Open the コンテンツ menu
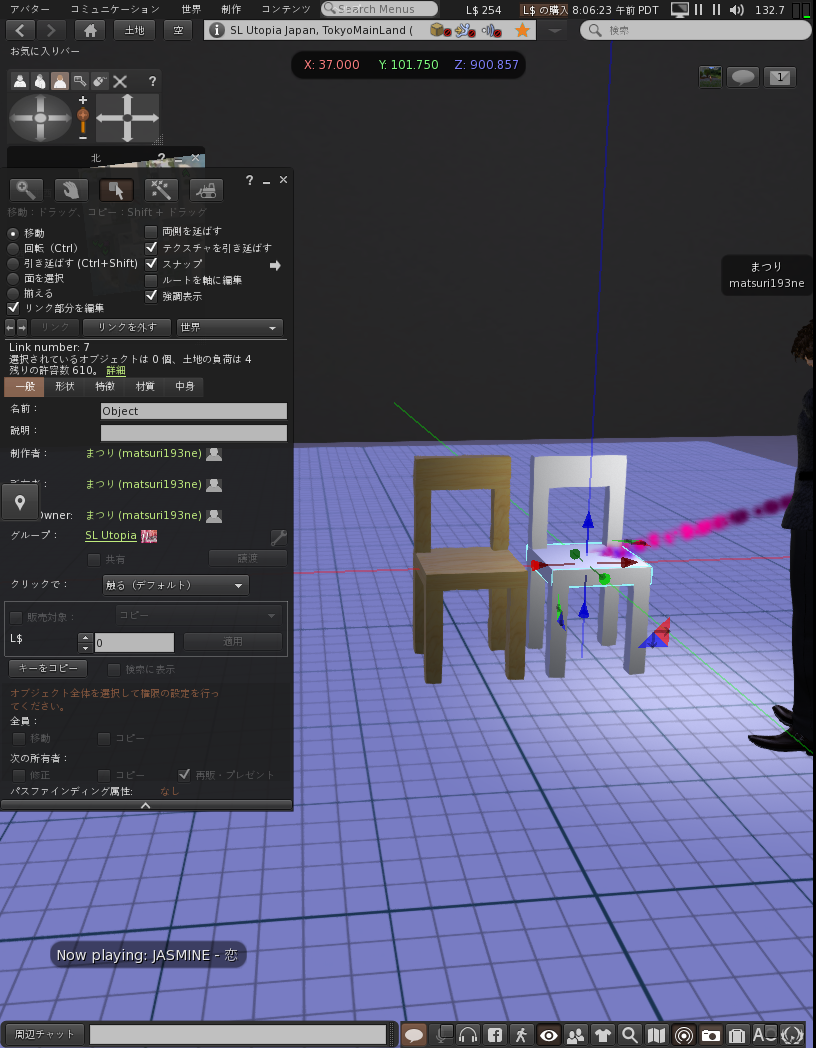The image size is (816, 1048). (x=286, y=9)
